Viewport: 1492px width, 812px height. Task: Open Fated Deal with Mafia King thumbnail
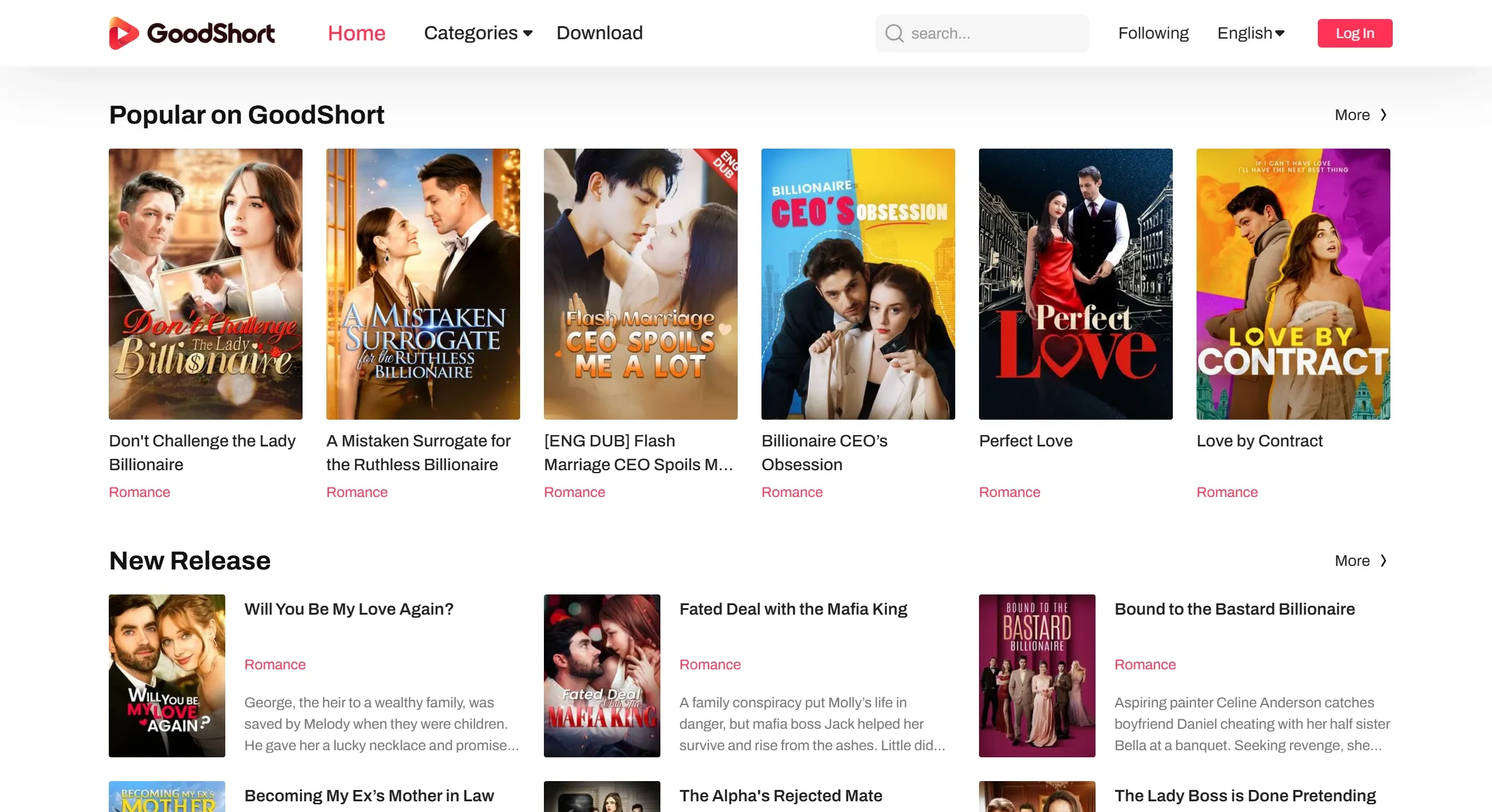coord(602,675)
